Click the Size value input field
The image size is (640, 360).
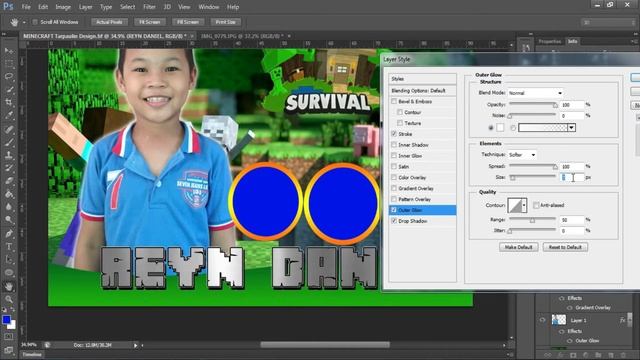pyautogui.click(x=572, y=177)
